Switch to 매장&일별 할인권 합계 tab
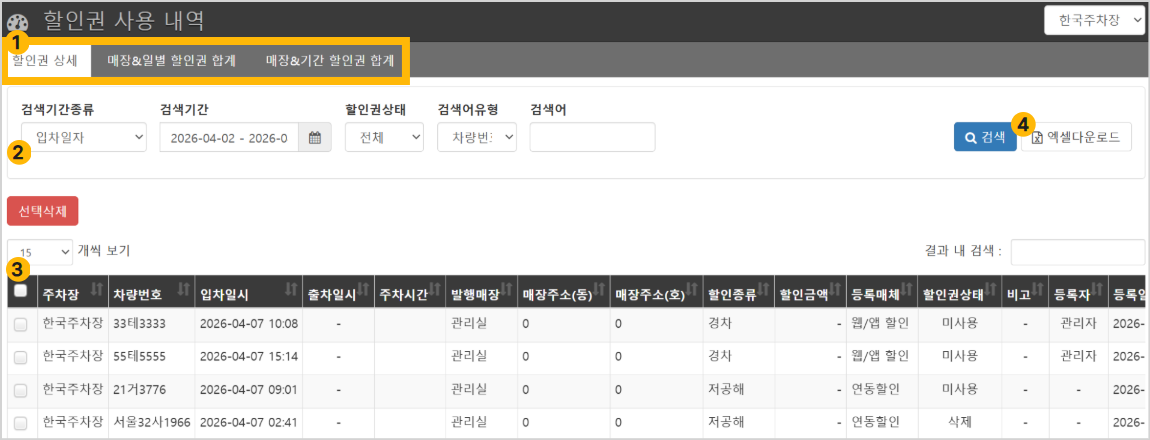The height and width of the screenshot is (440, 1150). click(x=171, y=60)
